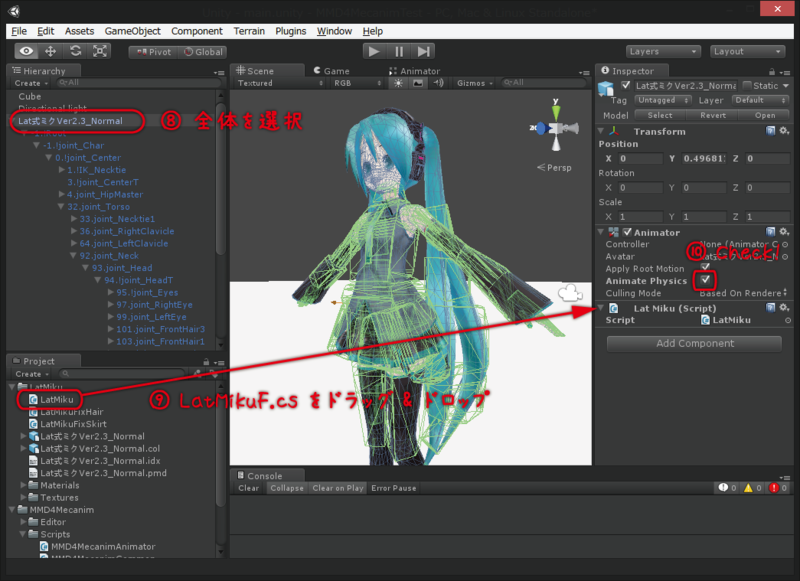Toggle Animate Physics checkbox

coord(705,280)
